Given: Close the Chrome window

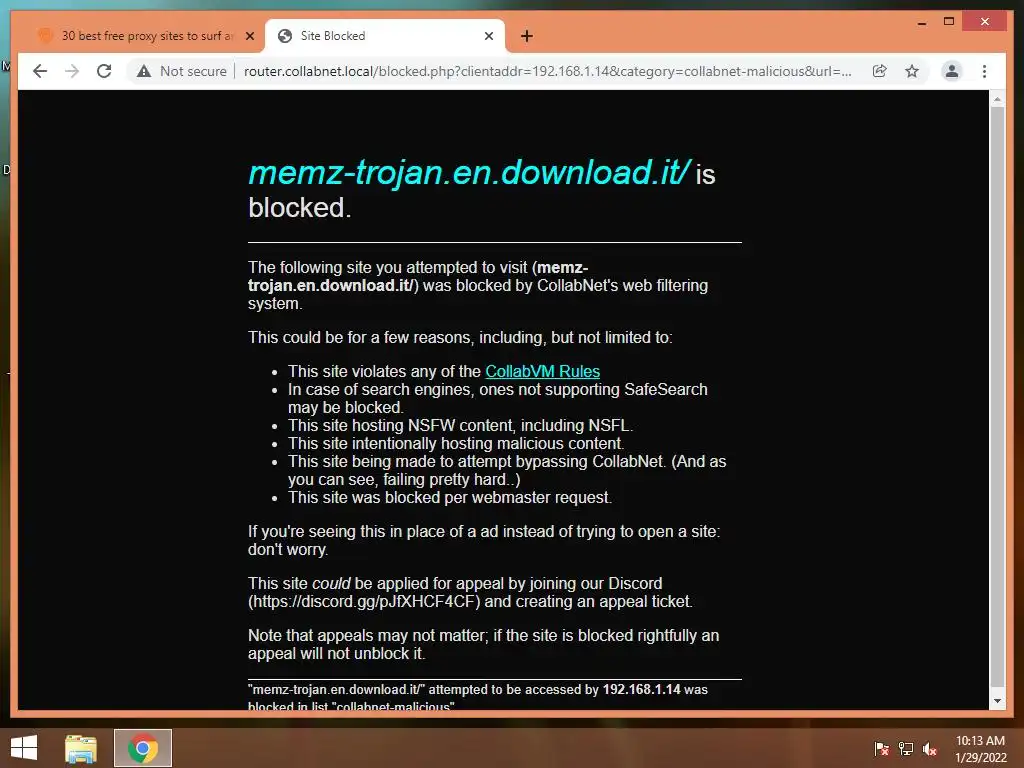Looking at the screenshot, I should (985, 22).
